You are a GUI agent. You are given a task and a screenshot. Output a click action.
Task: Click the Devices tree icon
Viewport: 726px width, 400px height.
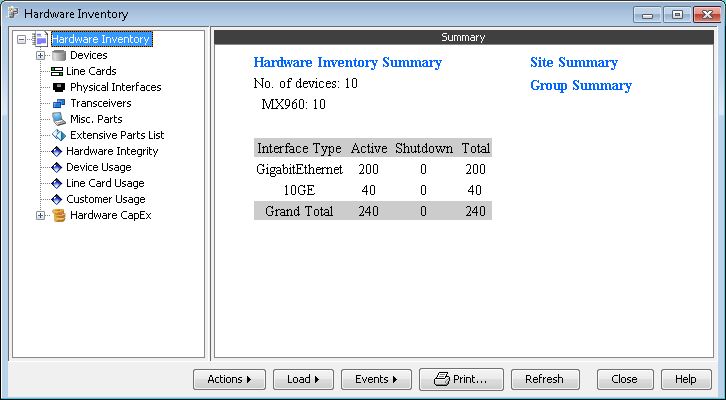pos(58,55)
